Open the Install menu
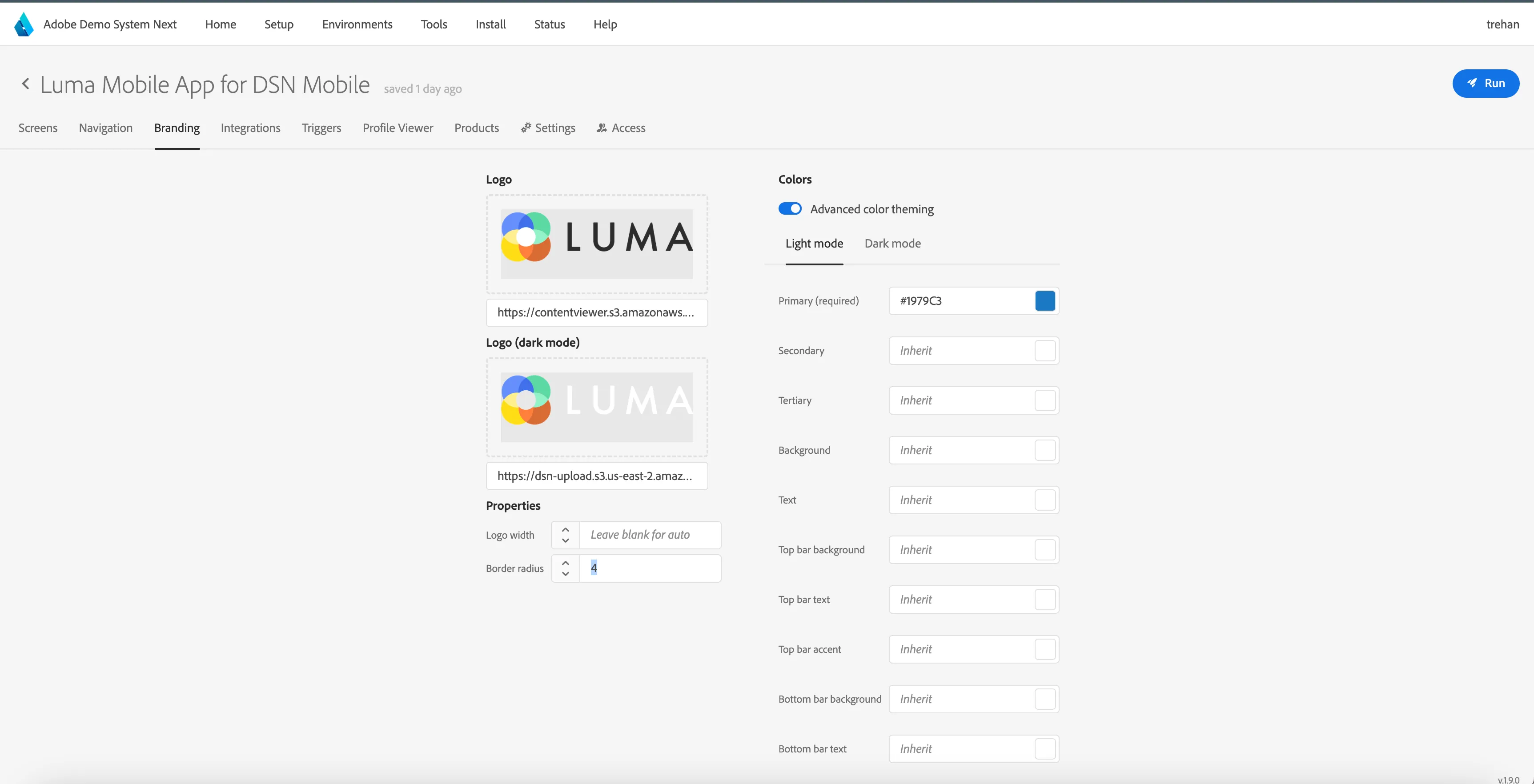This screenshot has height=784, width=1534. point(491,24)
